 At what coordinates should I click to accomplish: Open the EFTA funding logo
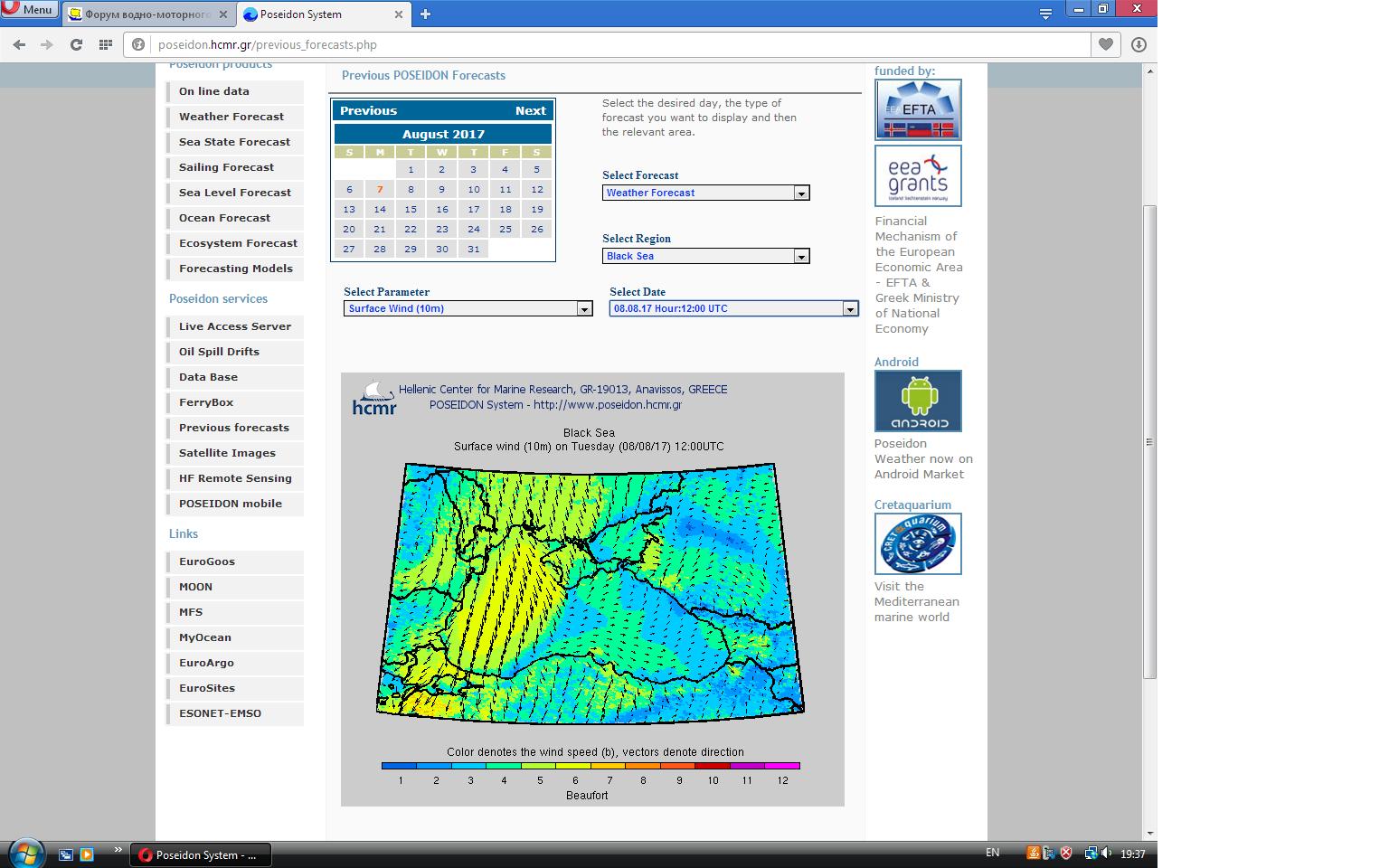coord(918,109)
